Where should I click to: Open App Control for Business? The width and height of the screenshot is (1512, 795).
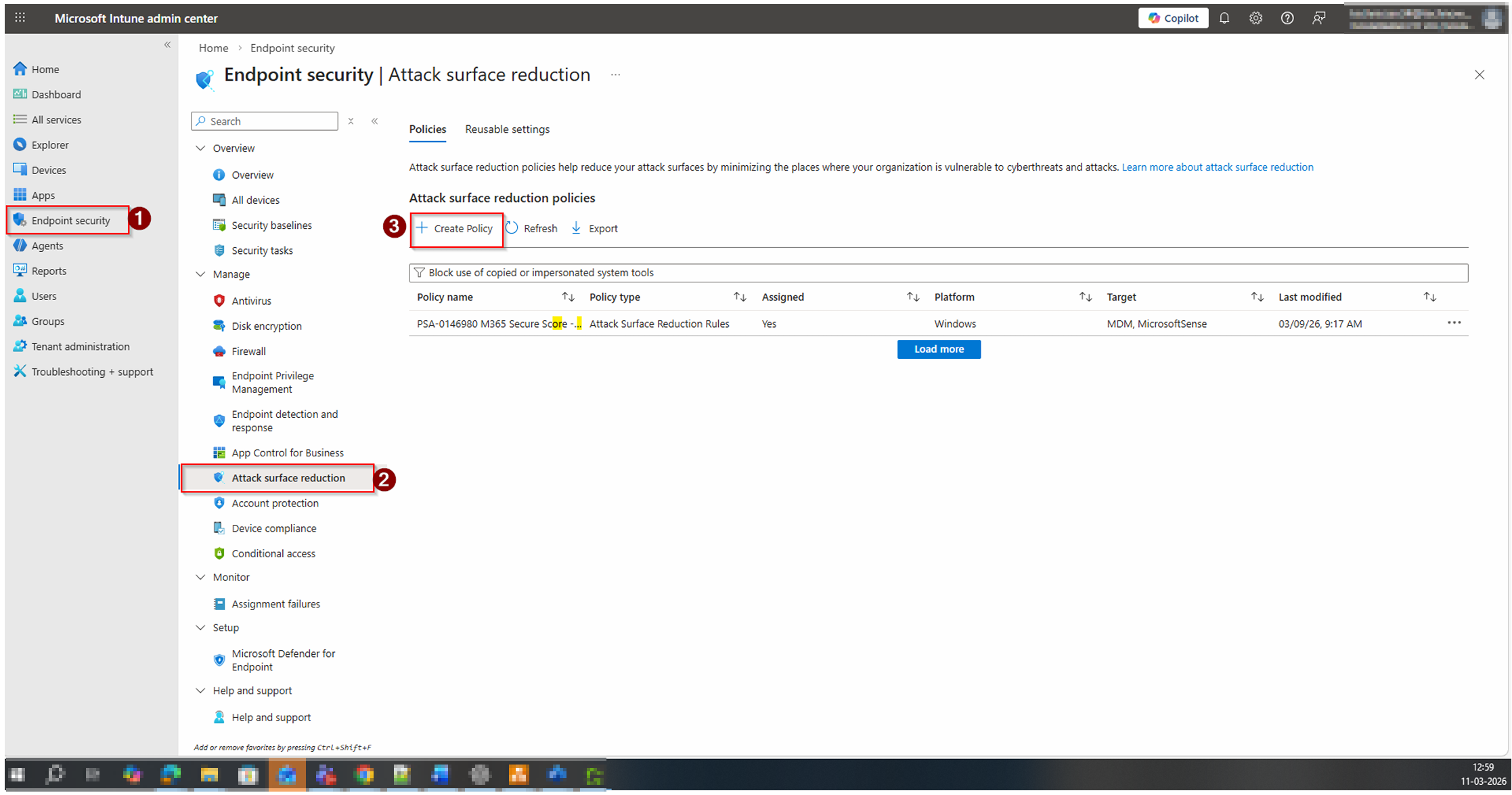coord(279,452)
